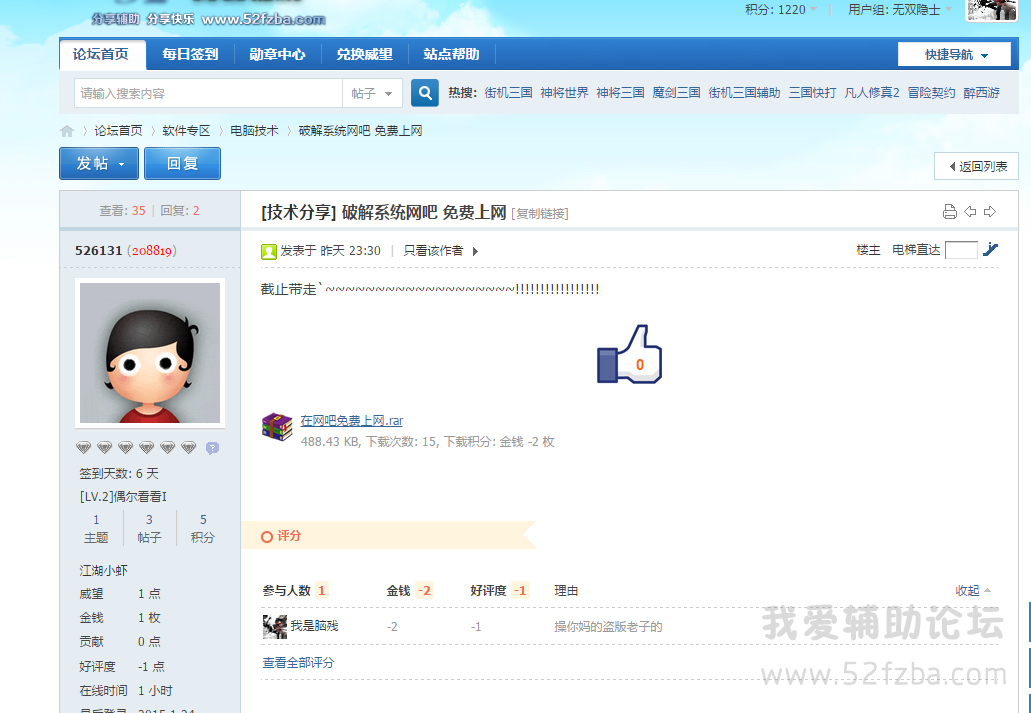Switch to the 论坛首页 tab
This screenshot has height=713, width=1031.
coord(101,54)
